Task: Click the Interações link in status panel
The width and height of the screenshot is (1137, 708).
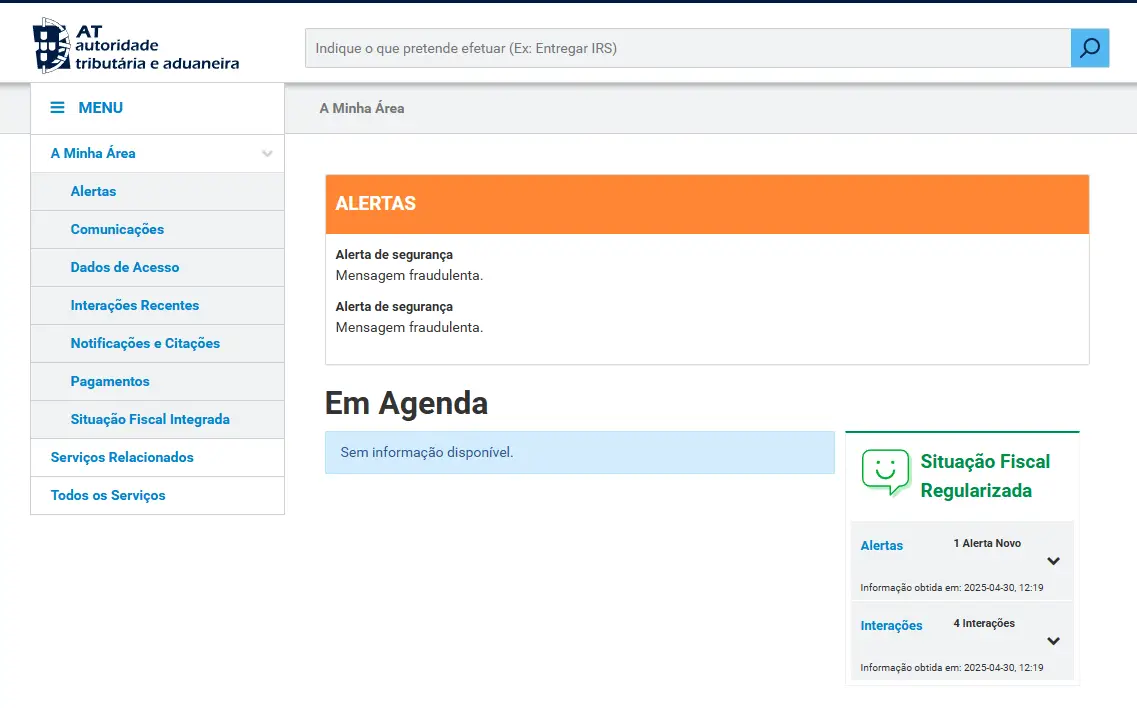Action: tap(891, 625)
